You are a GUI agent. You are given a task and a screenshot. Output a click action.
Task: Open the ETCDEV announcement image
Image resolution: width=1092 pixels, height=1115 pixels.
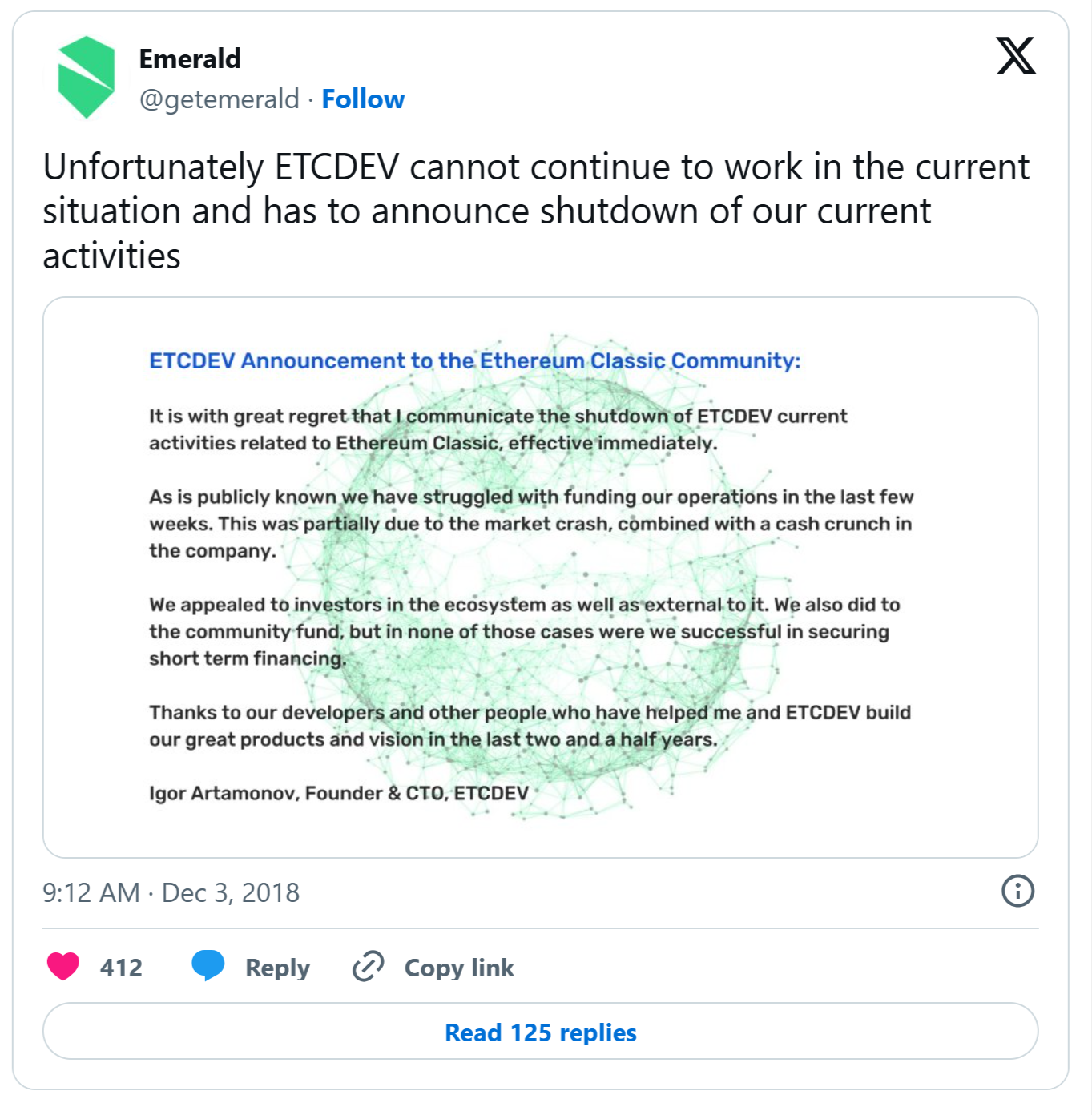pyautogui.click(x=541, y=578)
